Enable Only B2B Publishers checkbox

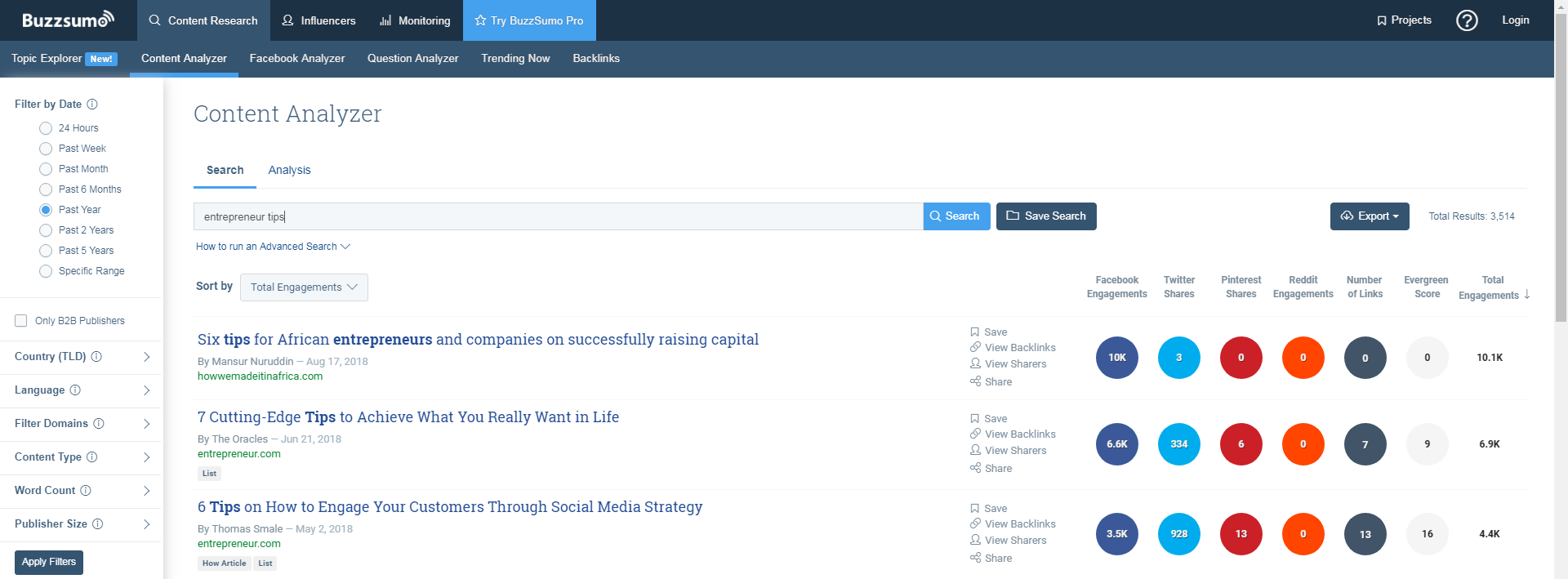click(x=21, y=321)
